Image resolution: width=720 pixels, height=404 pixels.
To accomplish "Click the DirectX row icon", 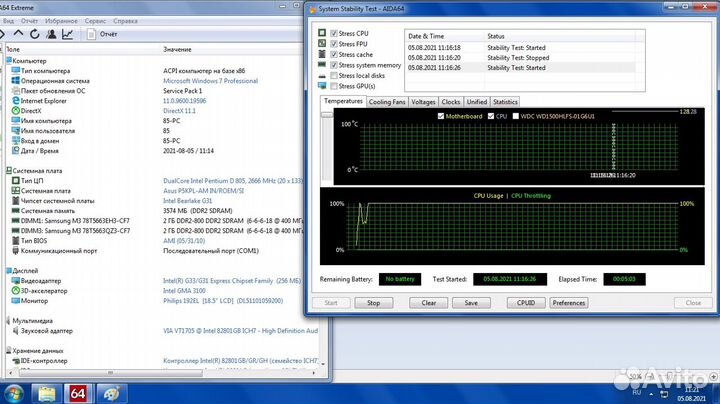I will click(x=16, y=111).
